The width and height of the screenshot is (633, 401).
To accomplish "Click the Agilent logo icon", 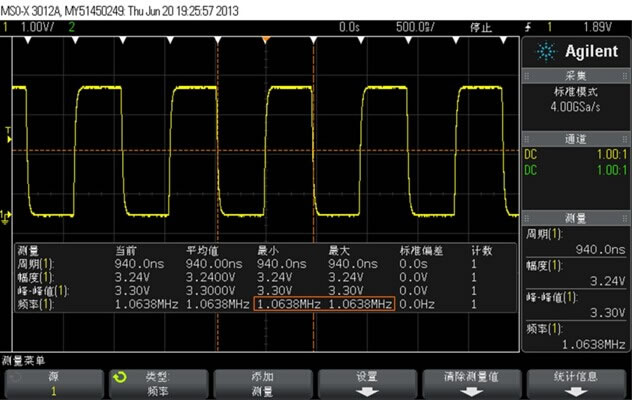I will click(x=541, y=52).
